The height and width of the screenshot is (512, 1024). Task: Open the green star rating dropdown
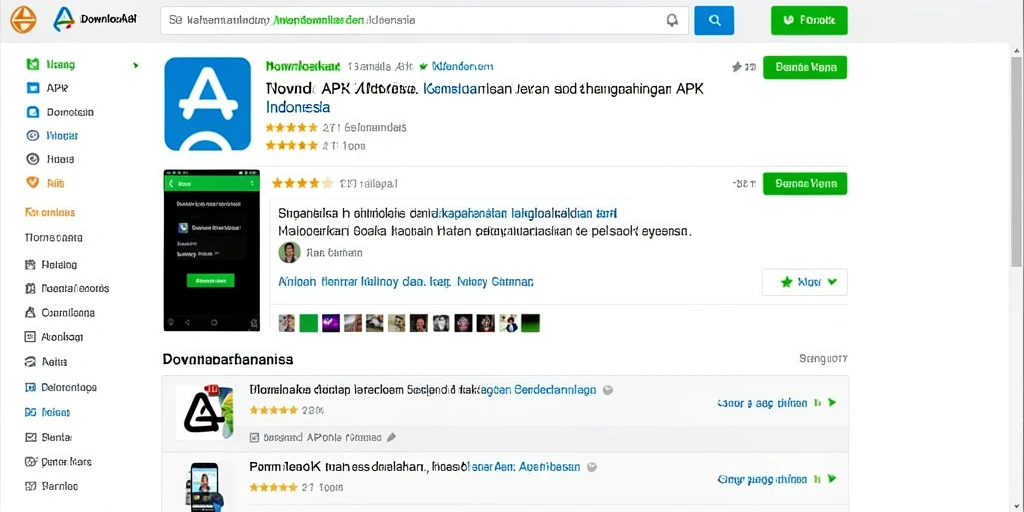[x=805, y=282]
